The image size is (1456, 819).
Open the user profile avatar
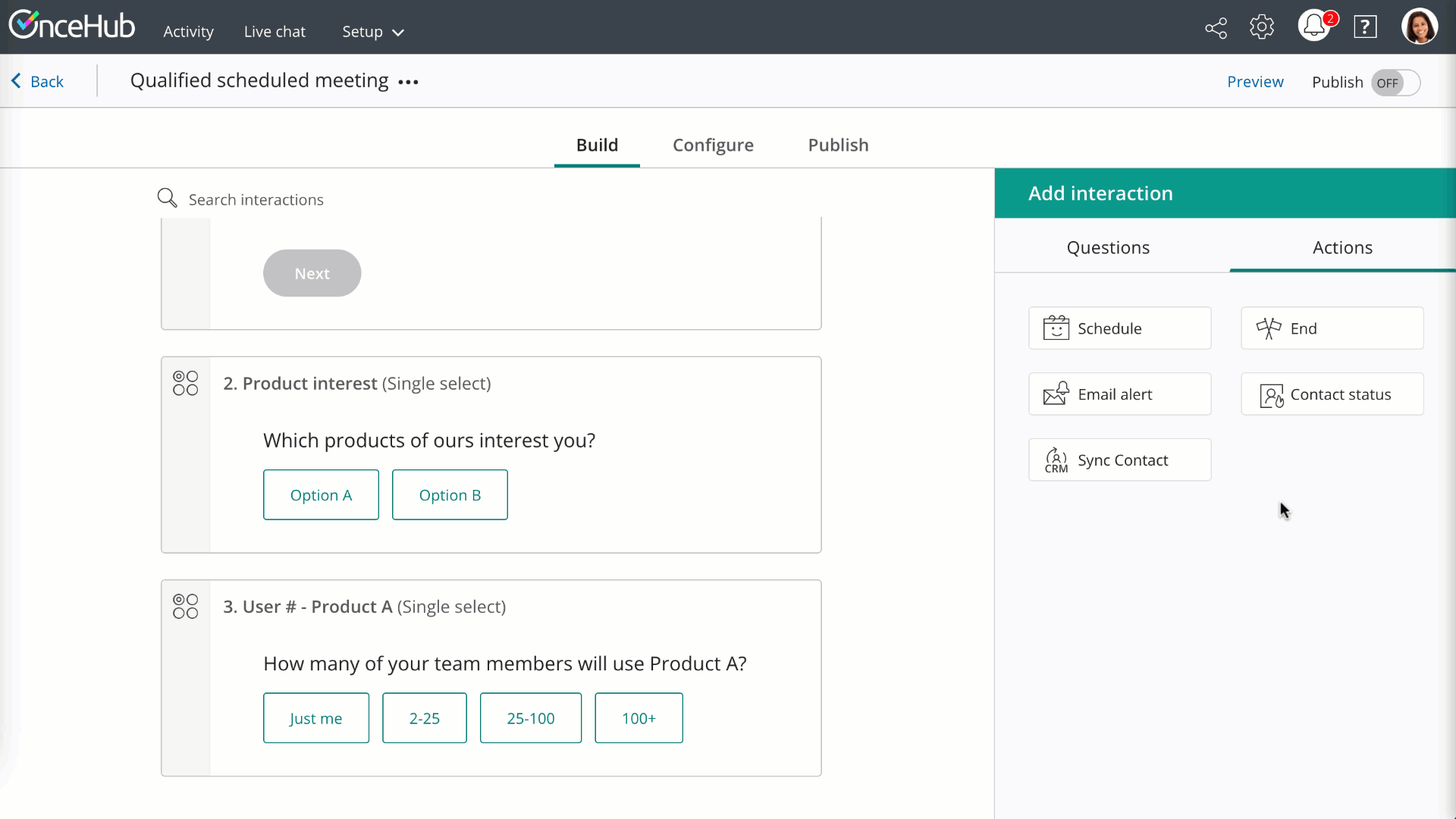1419,27
